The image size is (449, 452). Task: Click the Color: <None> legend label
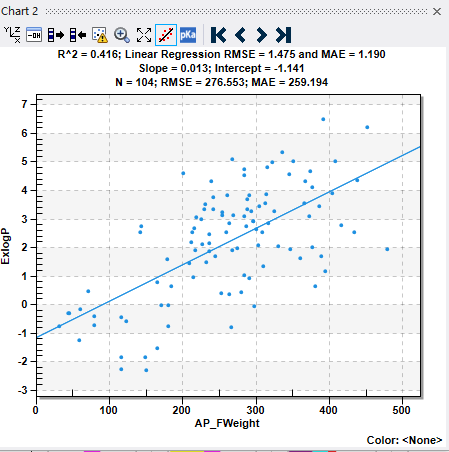click(x=404, y=440)
